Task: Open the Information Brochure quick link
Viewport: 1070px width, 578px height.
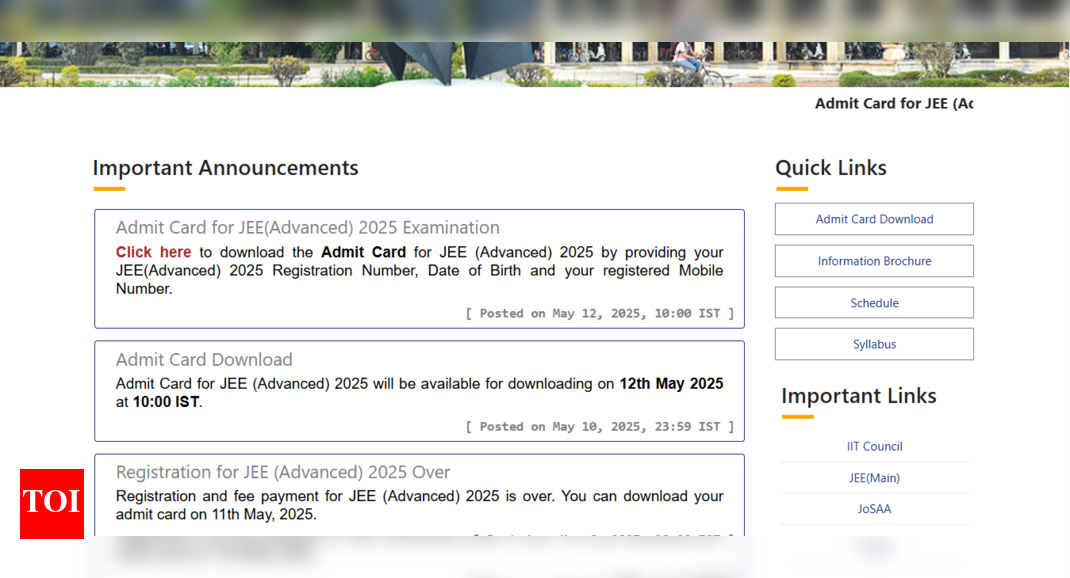Action: pyautogui.click(x=874, y=261)
